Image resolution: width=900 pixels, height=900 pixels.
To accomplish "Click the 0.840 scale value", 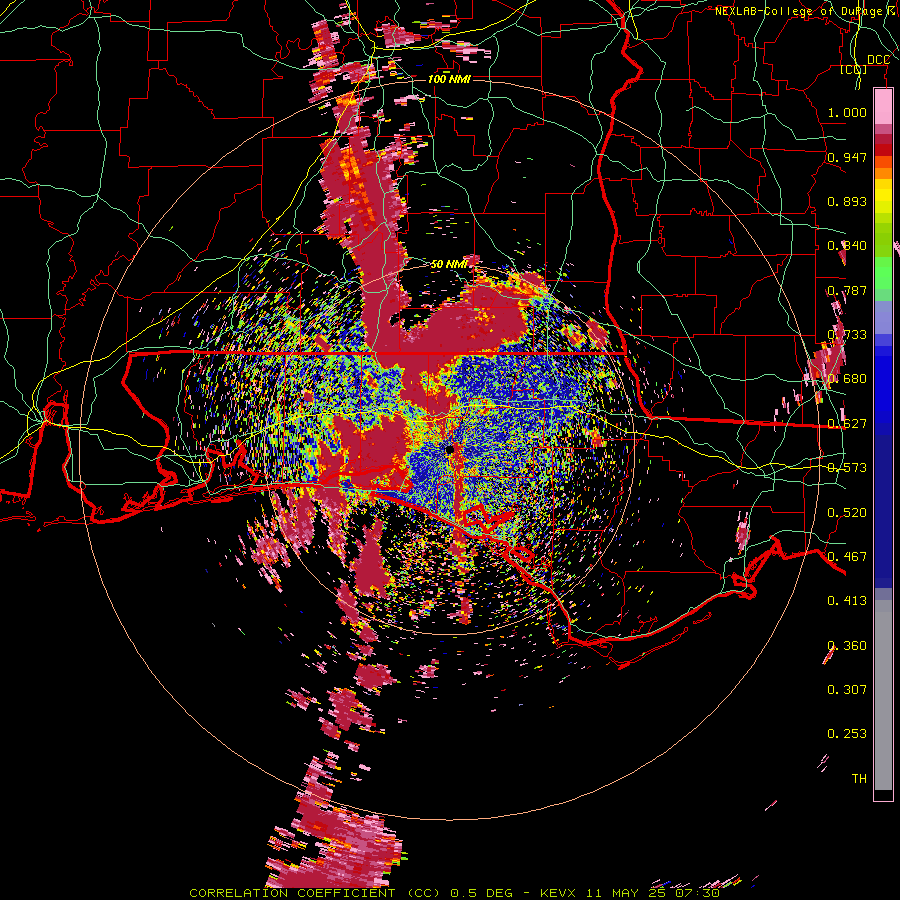I will 847,246.
